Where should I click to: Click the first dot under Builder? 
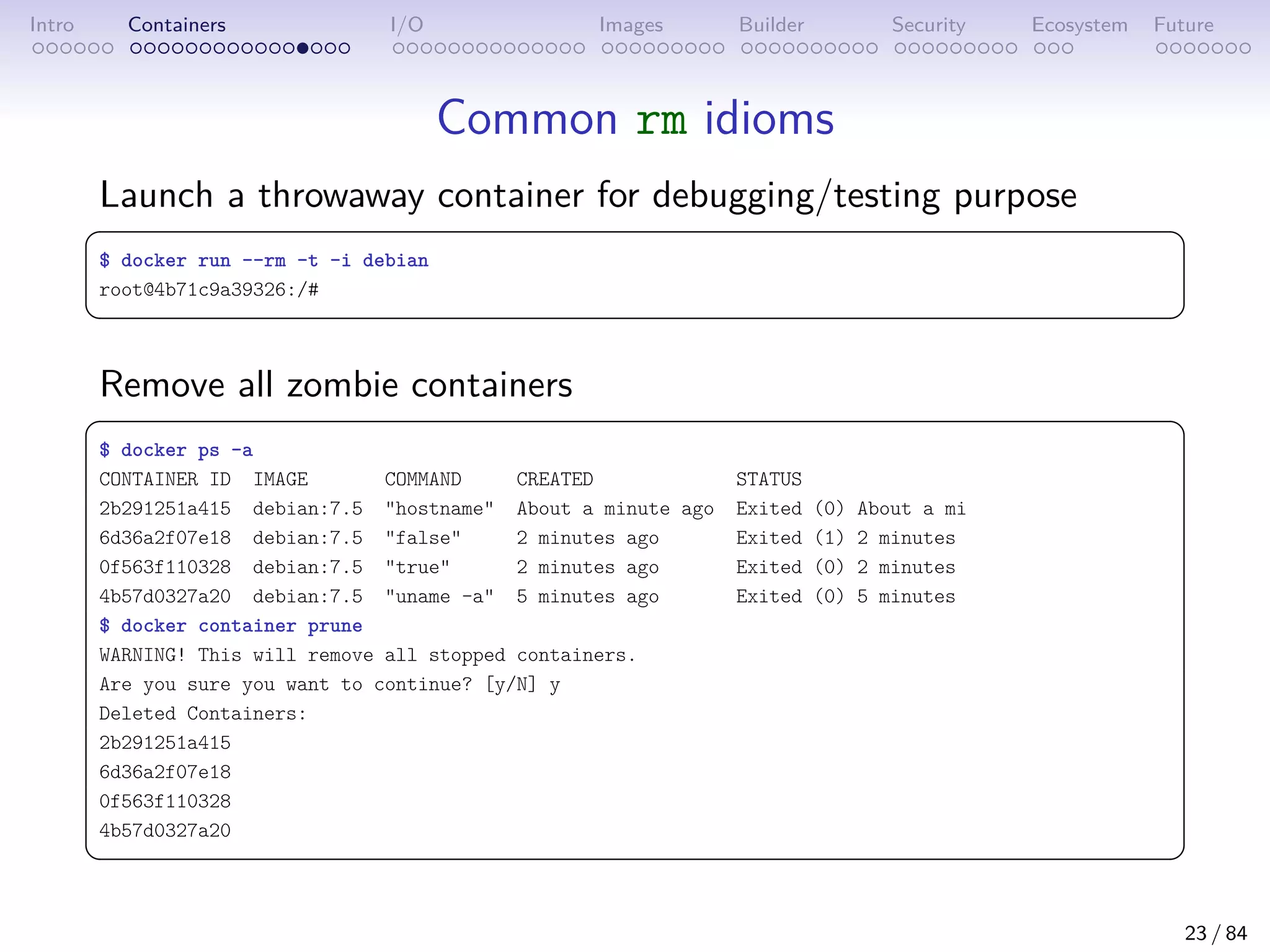click(x=747, y=48)
